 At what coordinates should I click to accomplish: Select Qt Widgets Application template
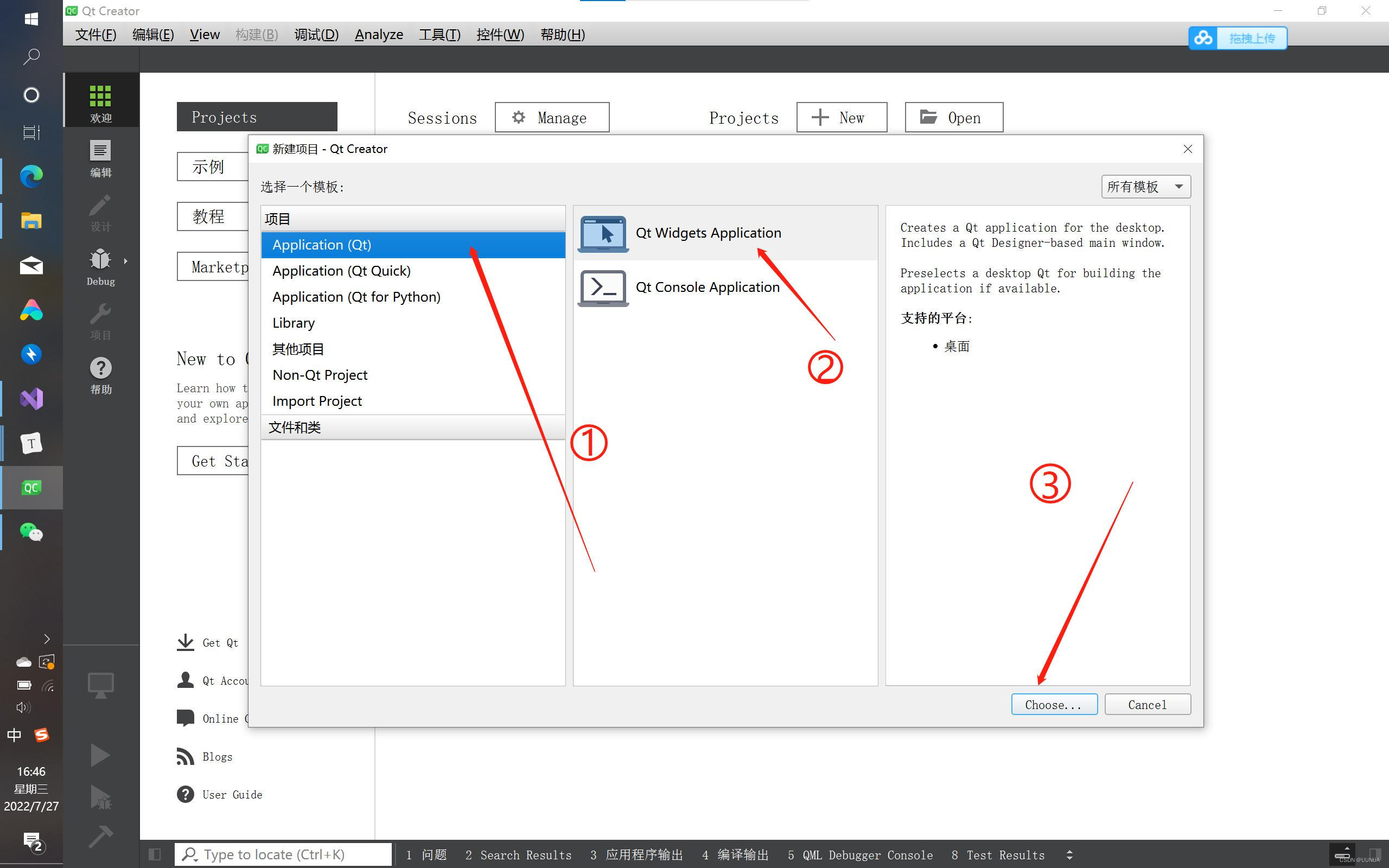[725, 233]
